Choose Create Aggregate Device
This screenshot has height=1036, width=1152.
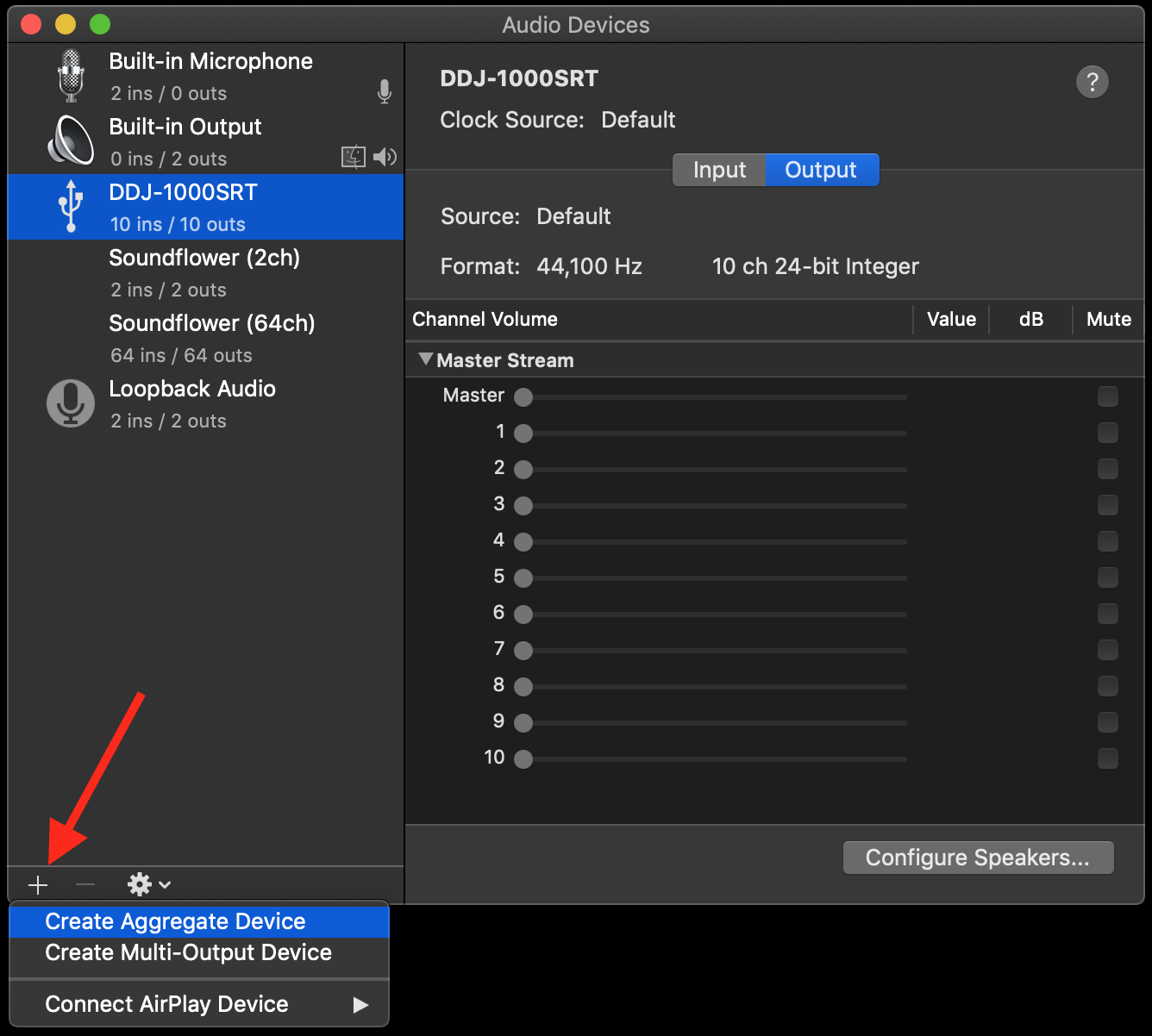point(199,921)
